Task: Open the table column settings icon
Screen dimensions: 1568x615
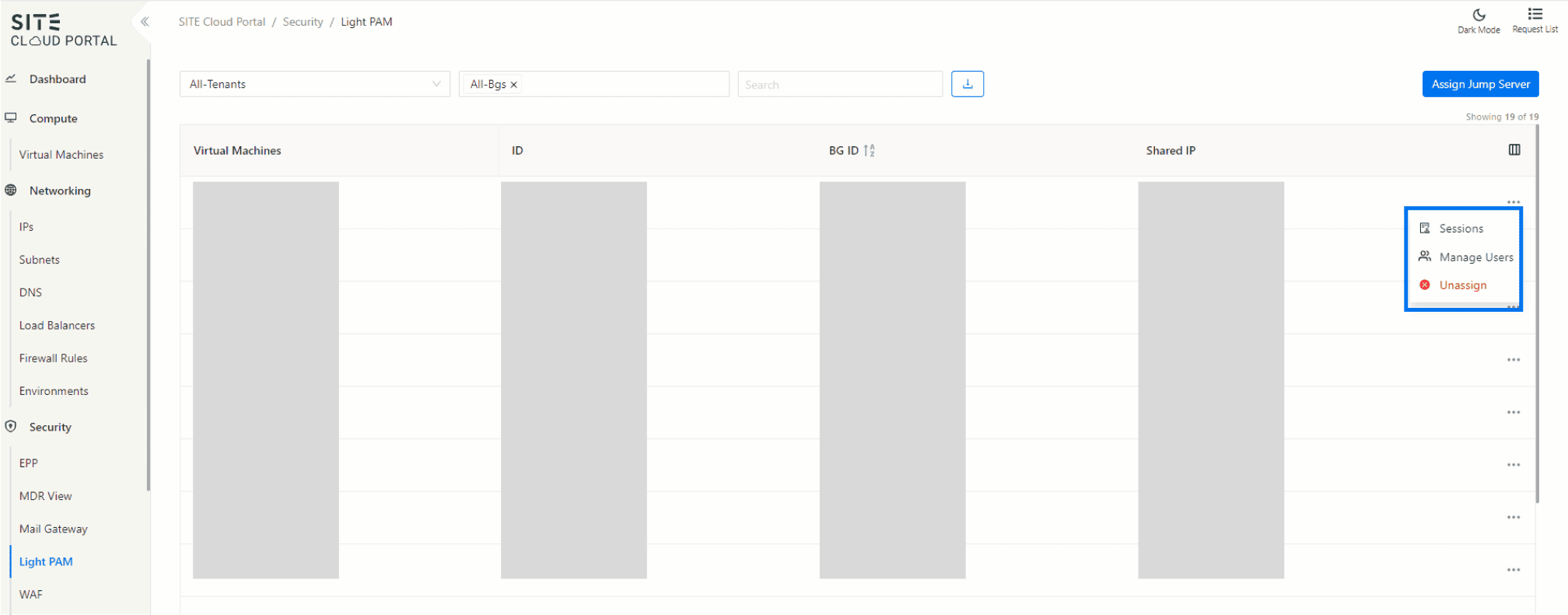Action: 1514,150
